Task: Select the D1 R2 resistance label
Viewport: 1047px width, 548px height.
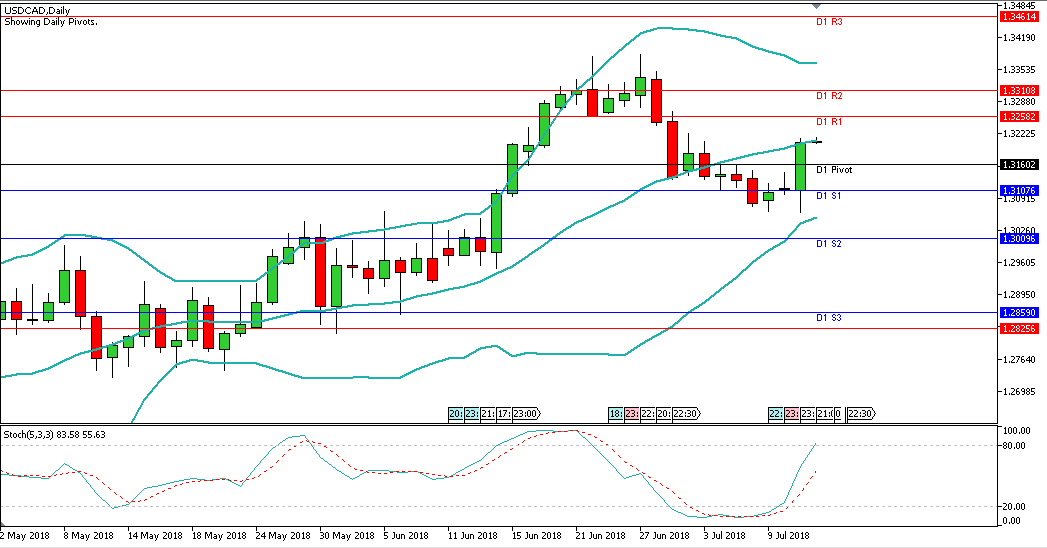Action: tap(831, 96)
